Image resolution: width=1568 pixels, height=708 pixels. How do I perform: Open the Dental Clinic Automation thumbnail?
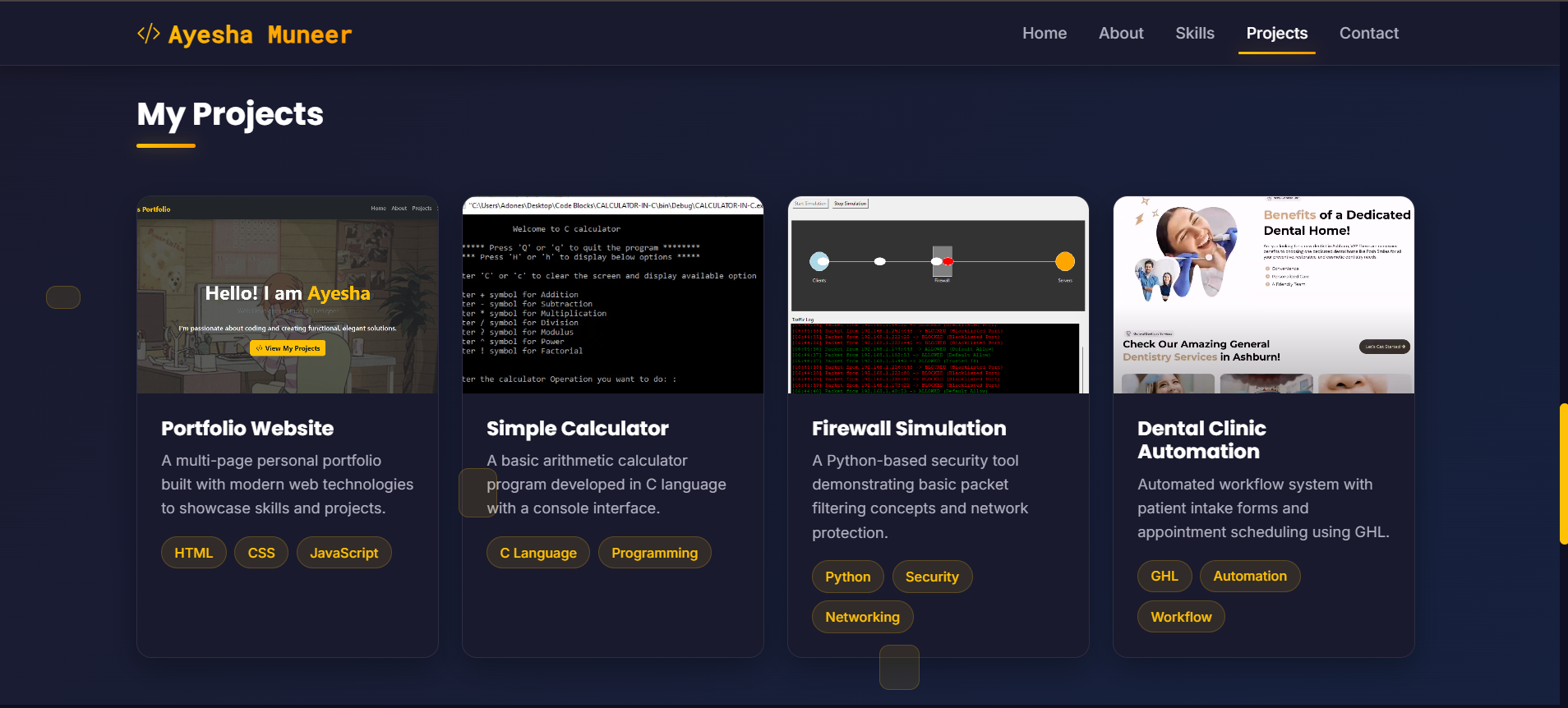point(1264,295)
